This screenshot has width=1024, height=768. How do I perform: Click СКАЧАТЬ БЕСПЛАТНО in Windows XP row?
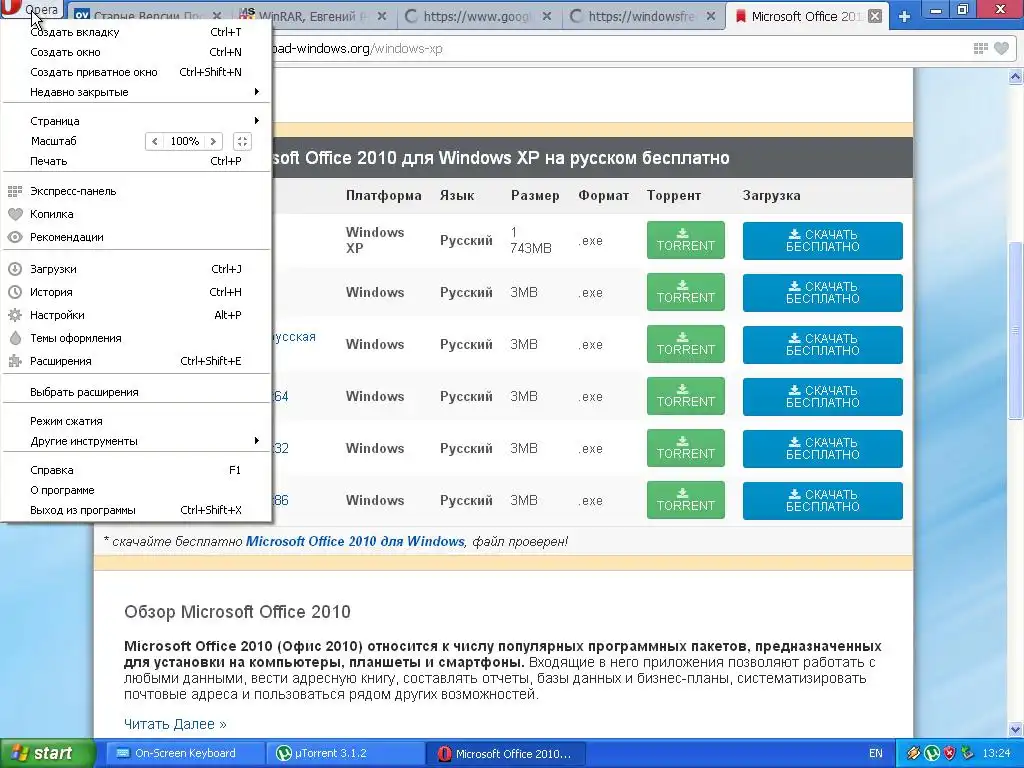pos(823,240)
